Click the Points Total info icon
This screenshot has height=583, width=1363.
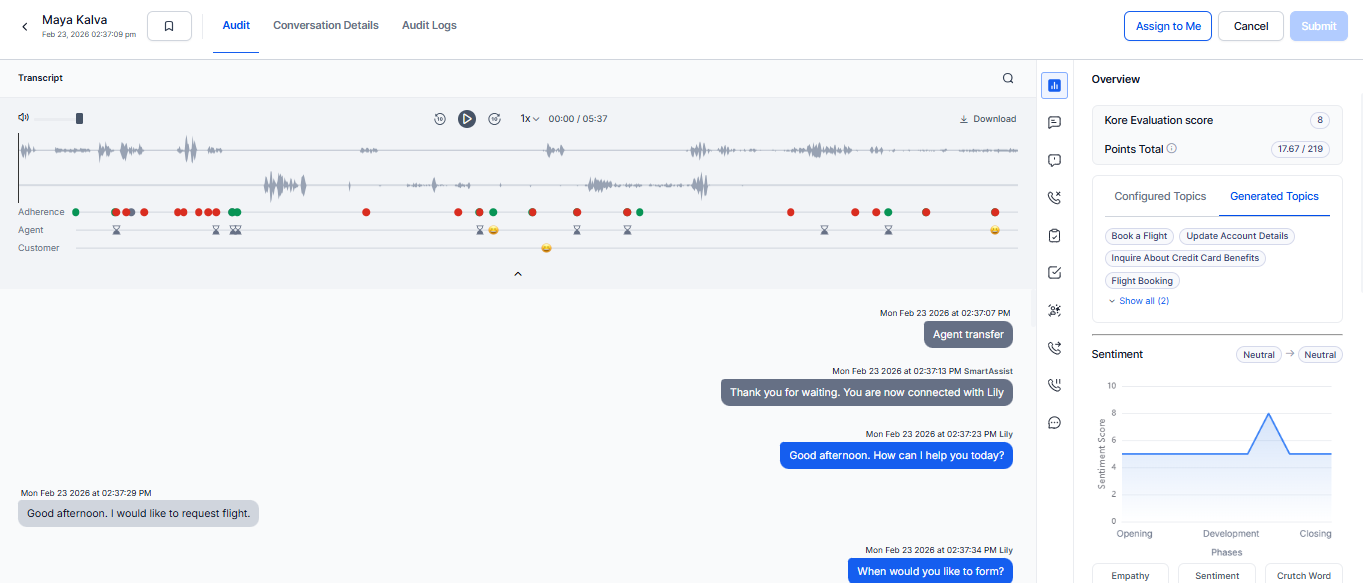pos(1171,149)
